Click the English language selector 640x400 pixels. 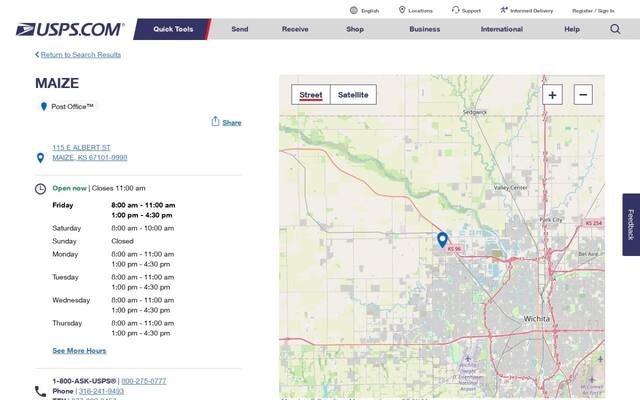tap(370, 11)
